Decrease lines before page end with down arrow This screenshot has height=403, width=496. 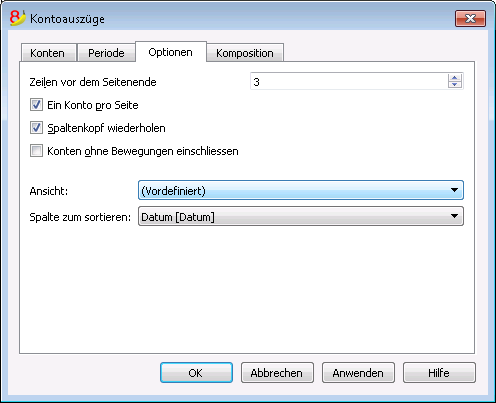(x=455, y=85)
